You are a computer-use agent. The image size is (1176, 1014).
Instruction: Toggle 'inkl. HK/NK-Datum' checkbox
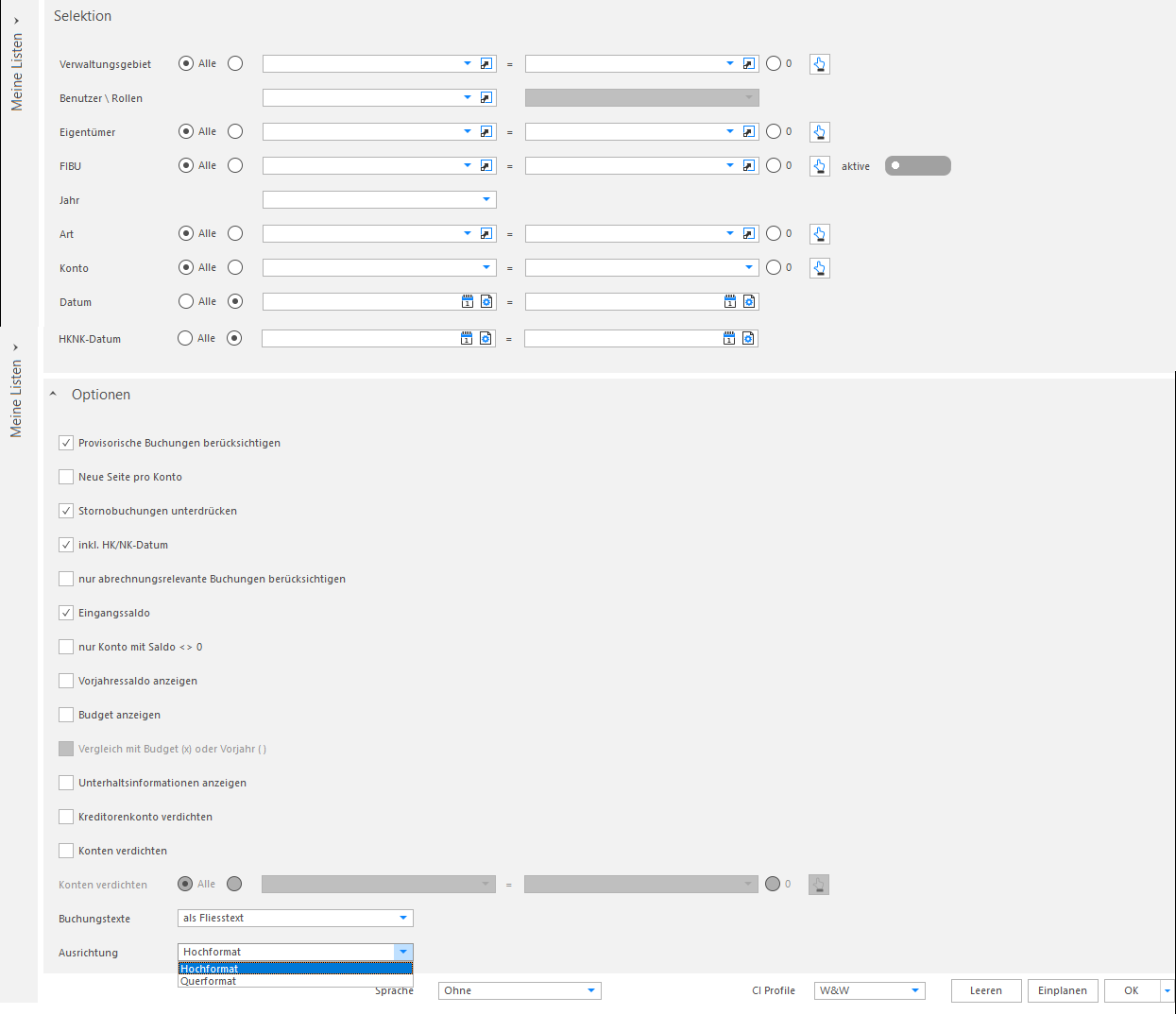[66, 545]
